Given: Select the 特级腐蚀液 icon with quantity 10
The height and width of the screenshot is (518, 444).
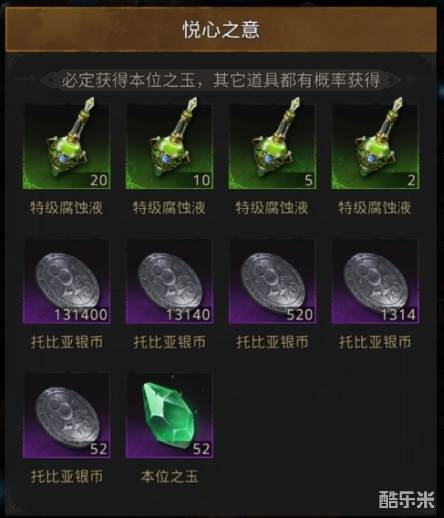Looking at the screenshot, I should pos(169,146).
